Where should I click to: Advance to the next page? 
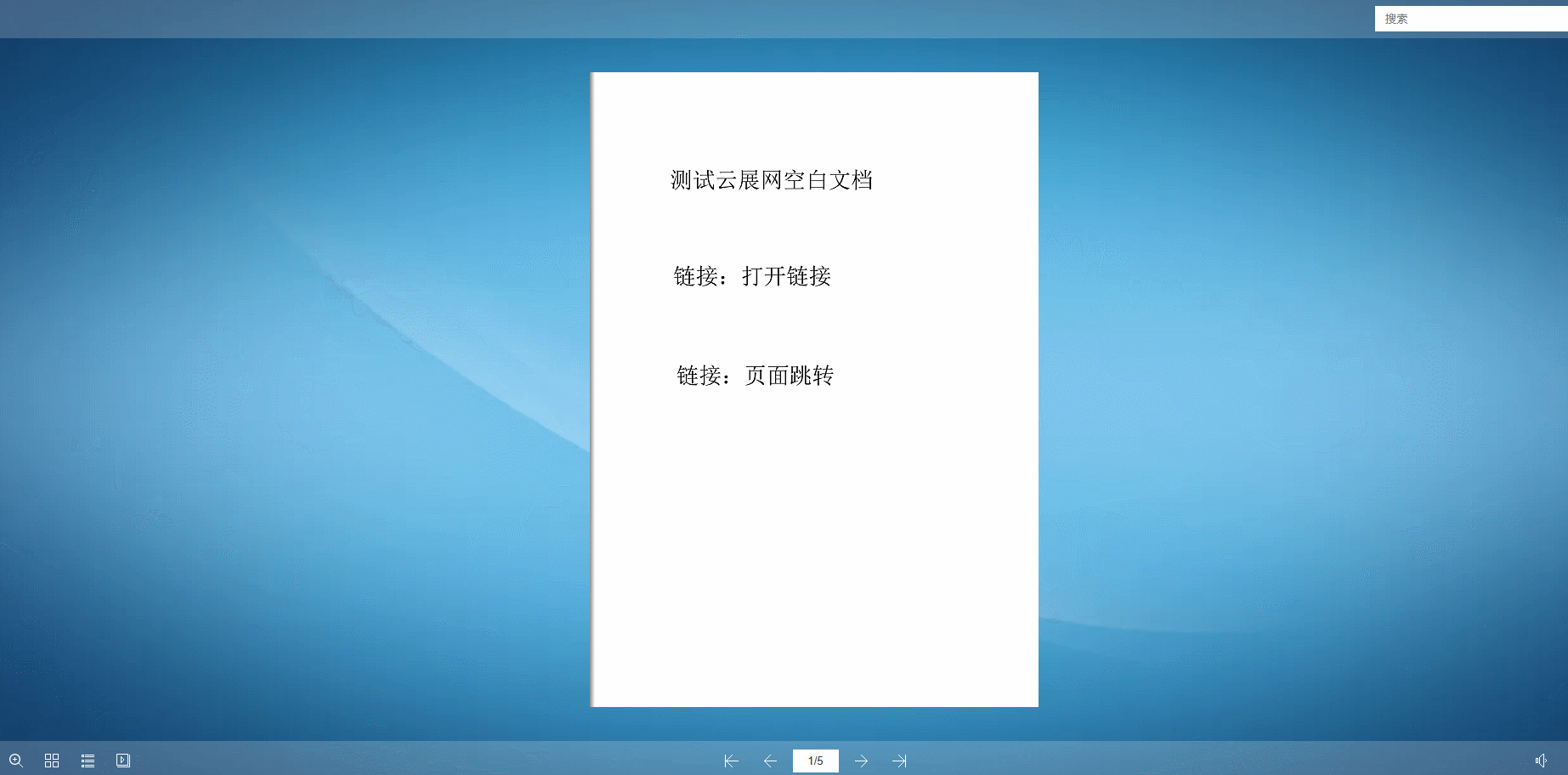tap(861, 761)
